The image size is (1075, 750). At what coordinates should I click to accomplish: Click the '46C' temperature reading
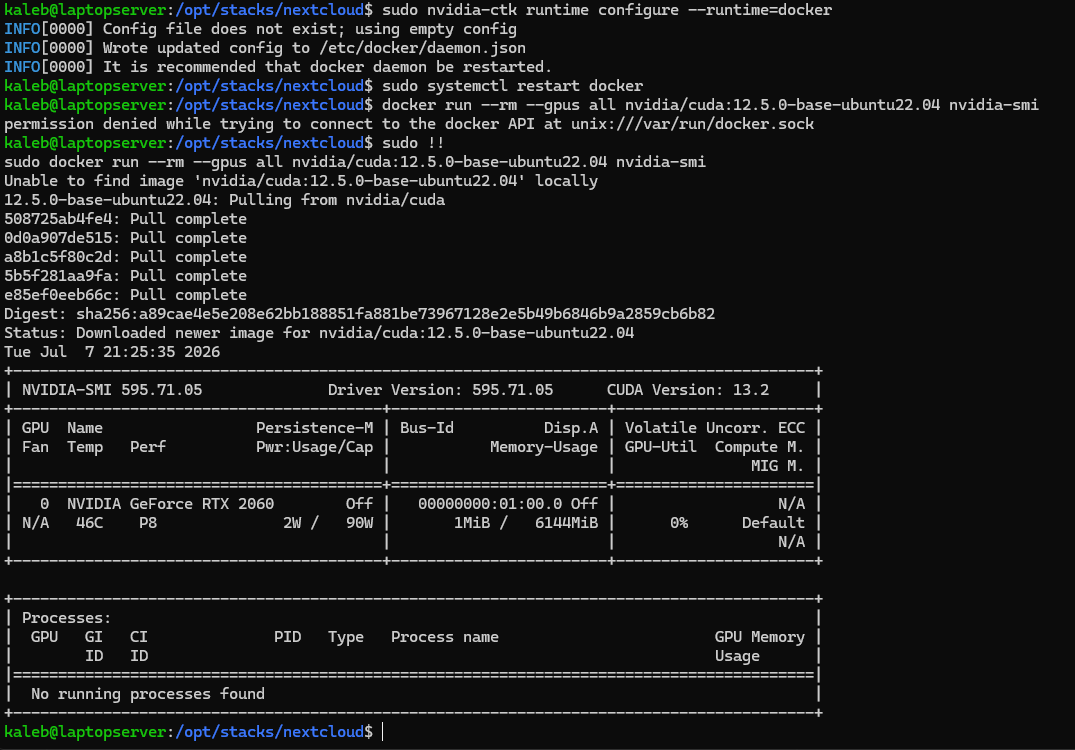click(x=89, y=523)
